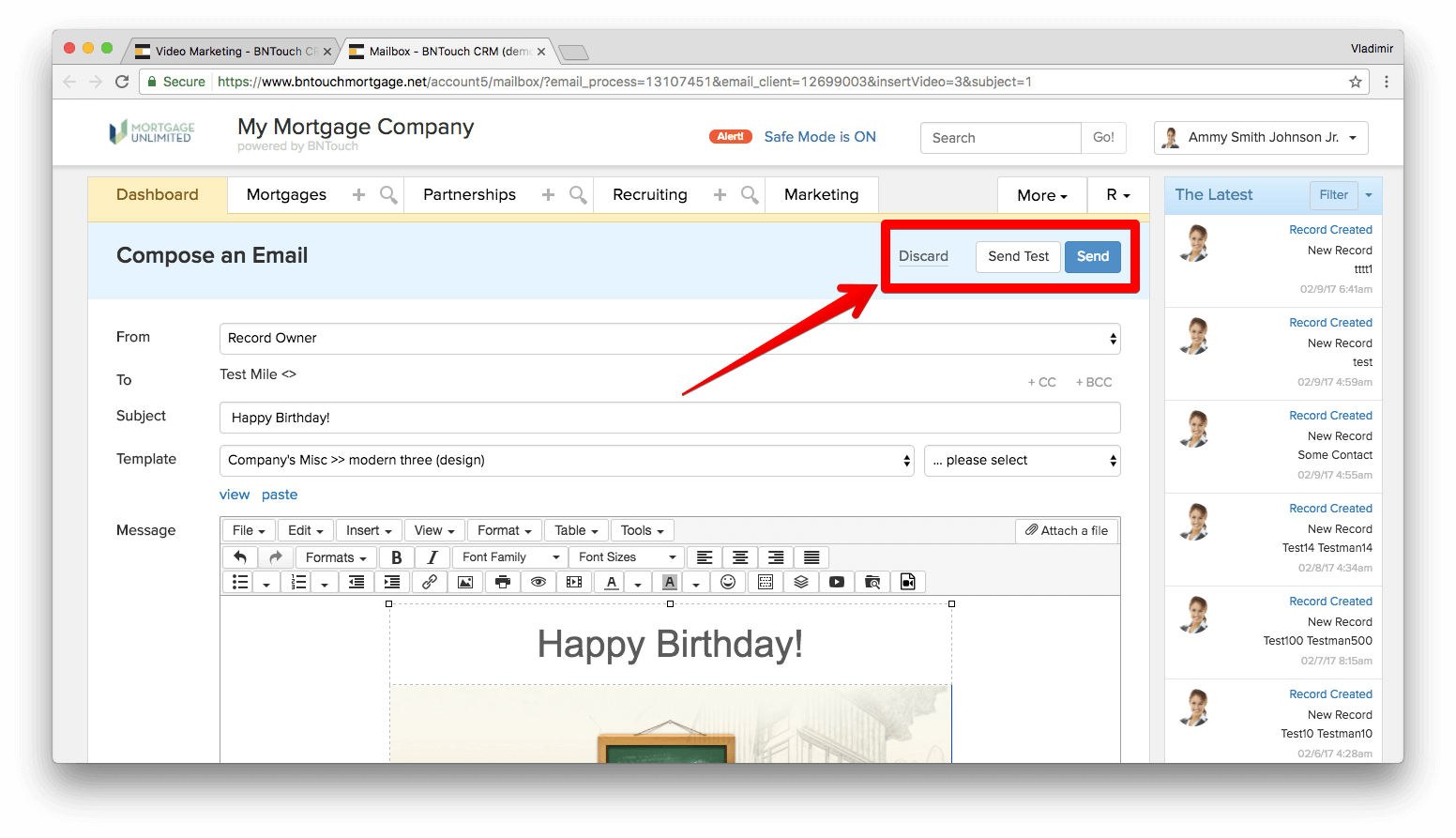This screenshot has width=1456, height=838.
Task: Click the text color A button
Action: (x=612, y=582)
